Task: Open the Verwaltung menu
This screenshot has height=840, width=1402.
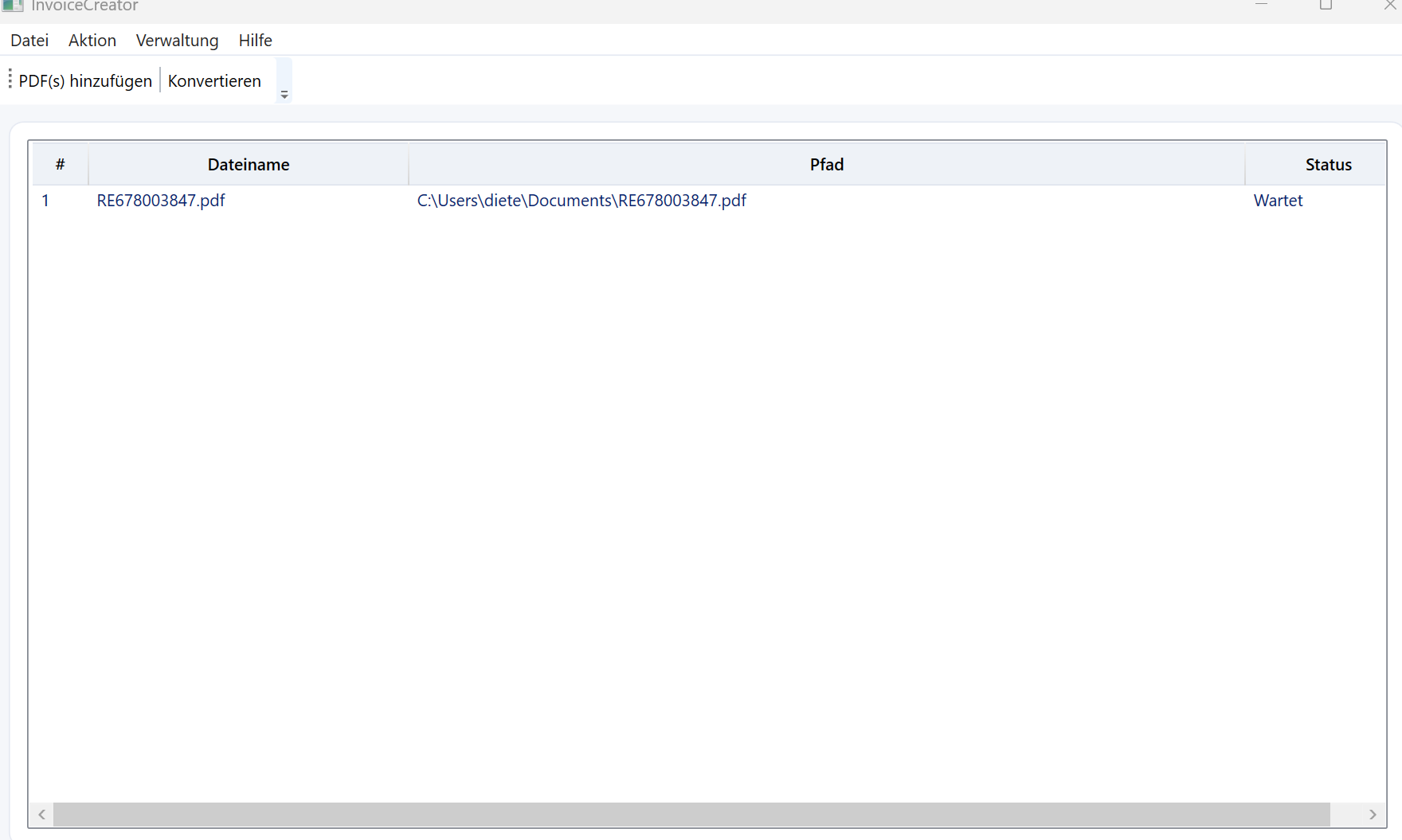Action: pos(177,40)
